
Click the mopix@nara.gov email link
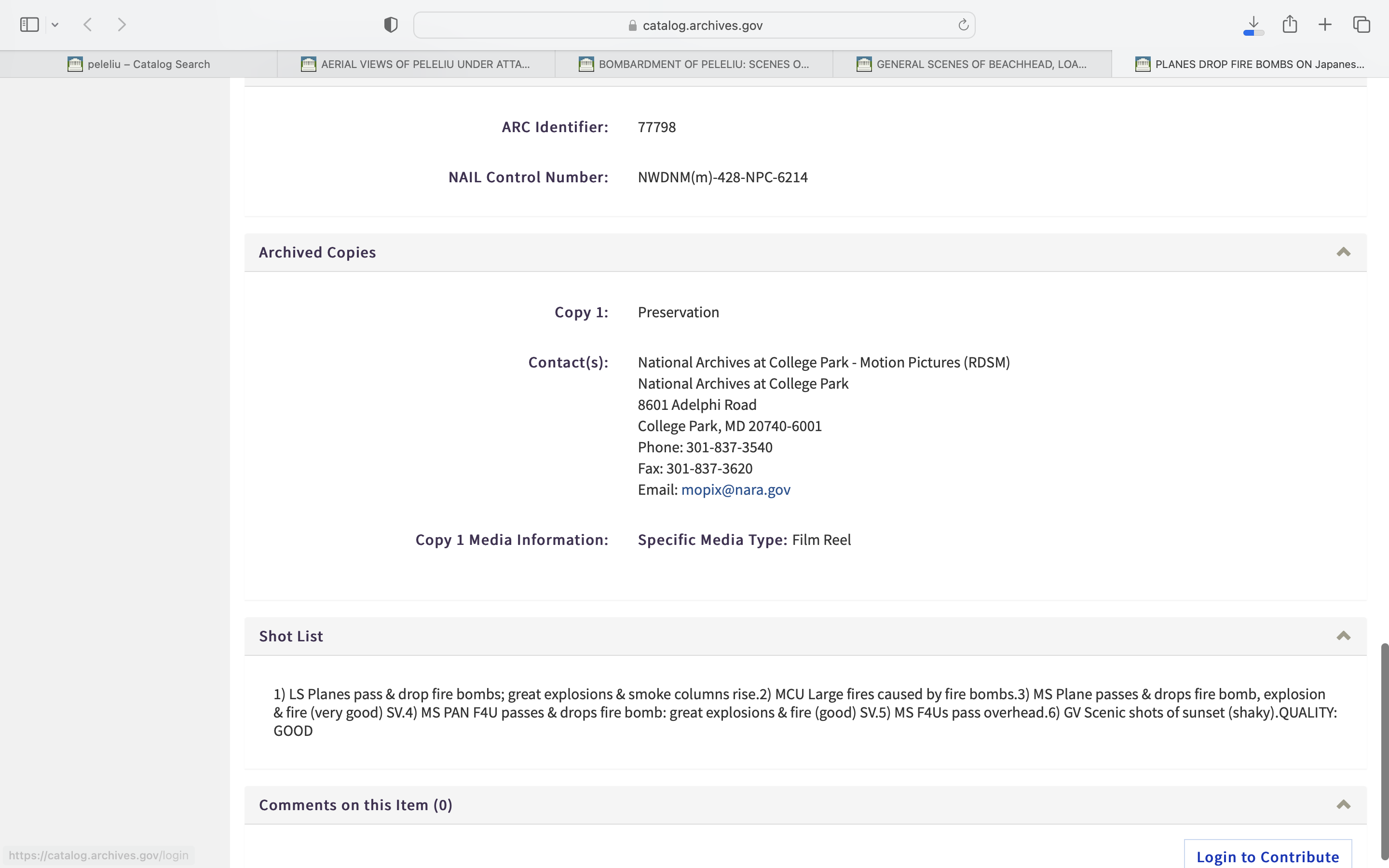click(735, 489)
